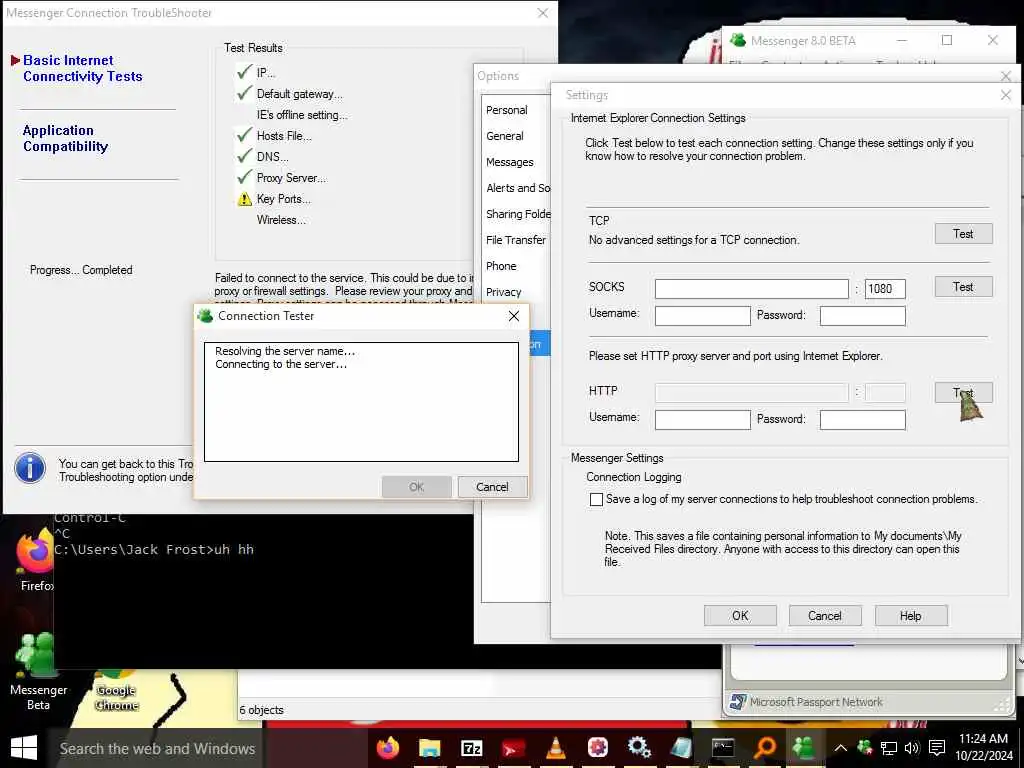Open Help in the Settings dialog

910,616
